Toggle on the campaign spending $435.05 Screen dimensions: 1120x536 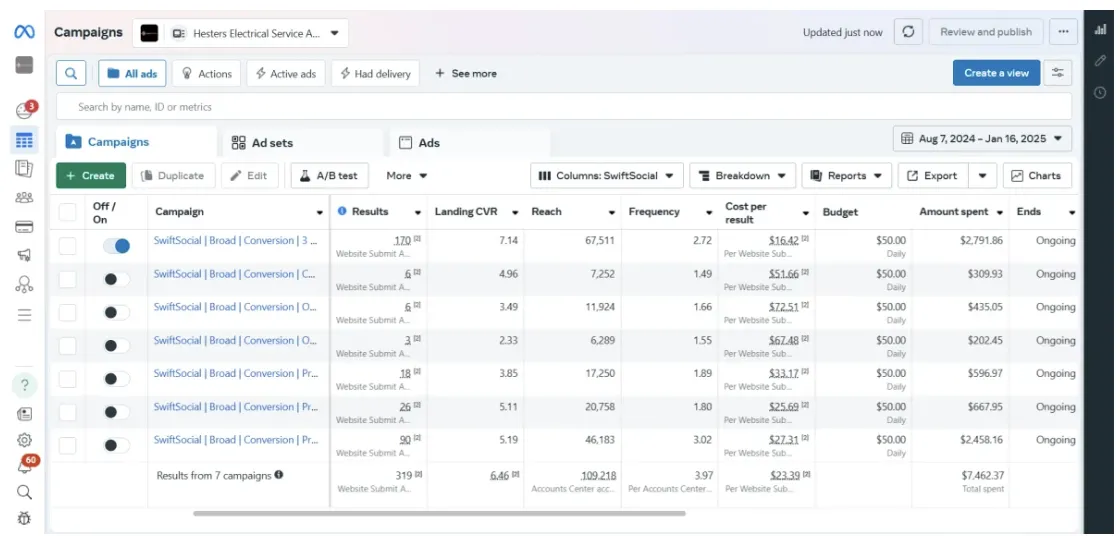116,312
